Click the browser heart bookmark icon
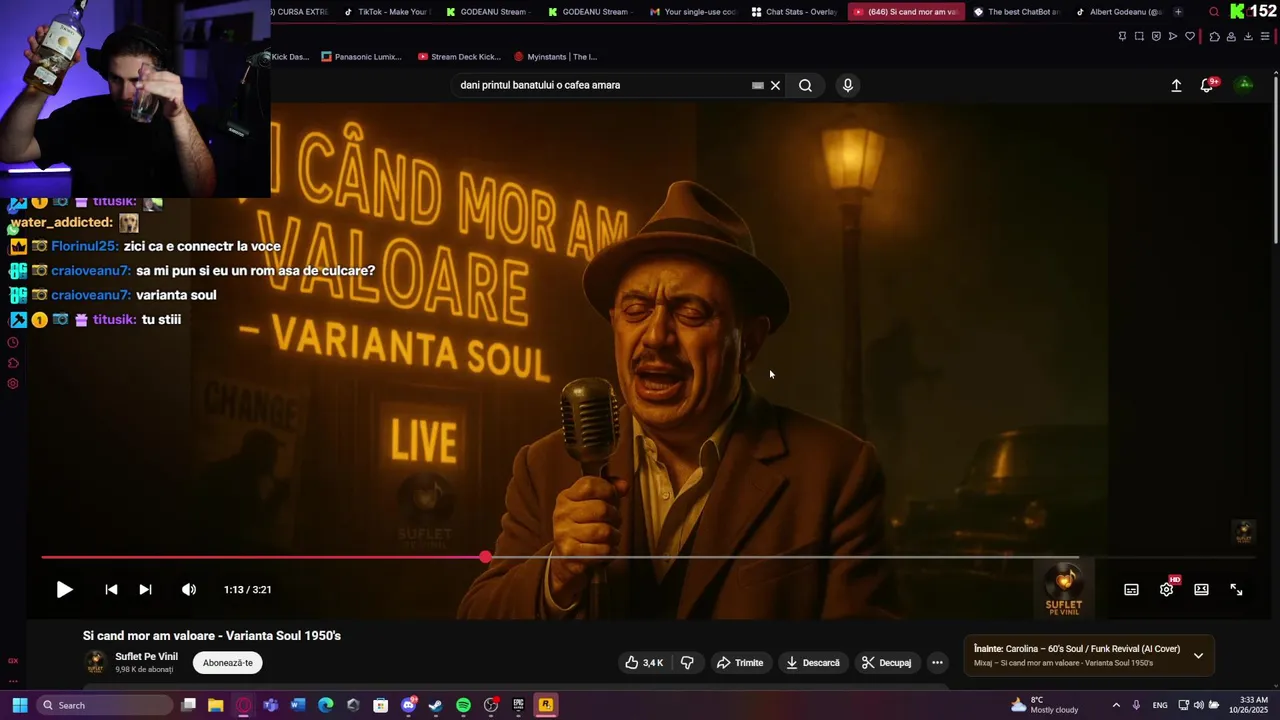 point(1190,36)
